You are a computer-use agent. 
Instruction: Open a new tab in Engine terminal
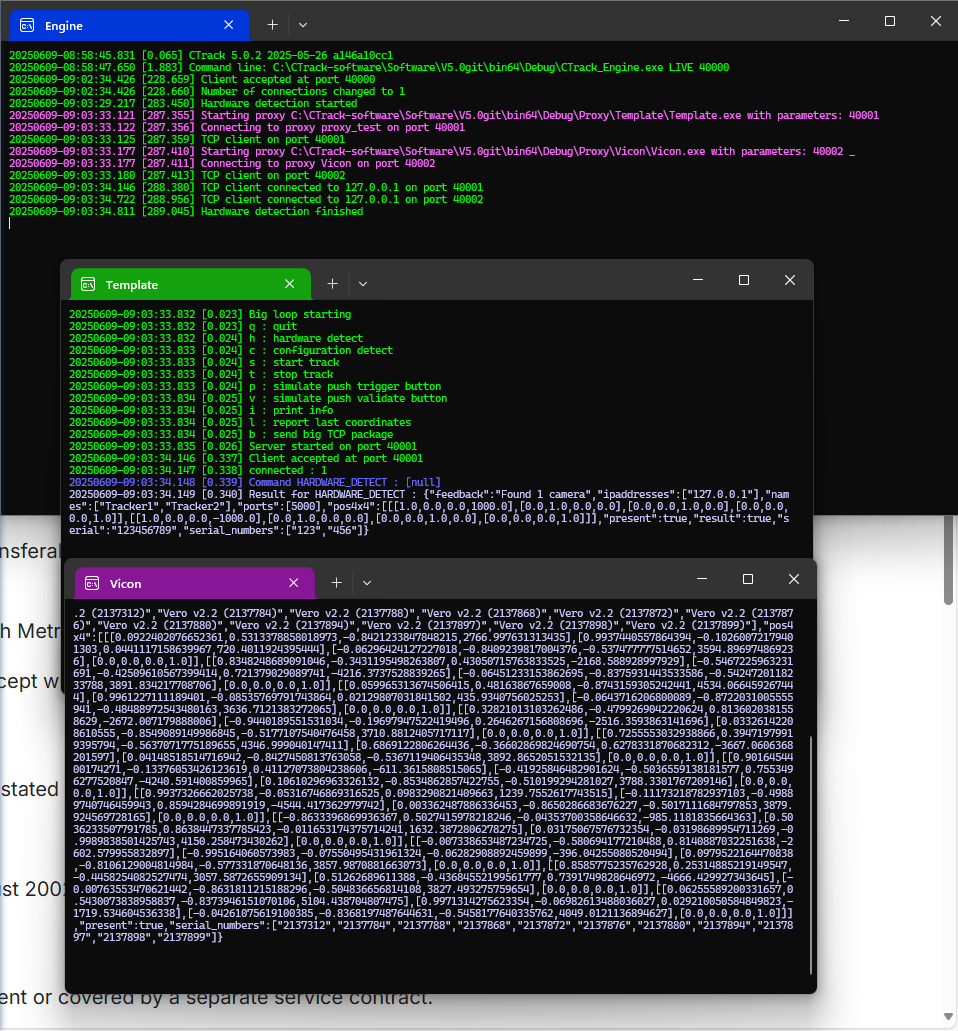pos(272,24)
